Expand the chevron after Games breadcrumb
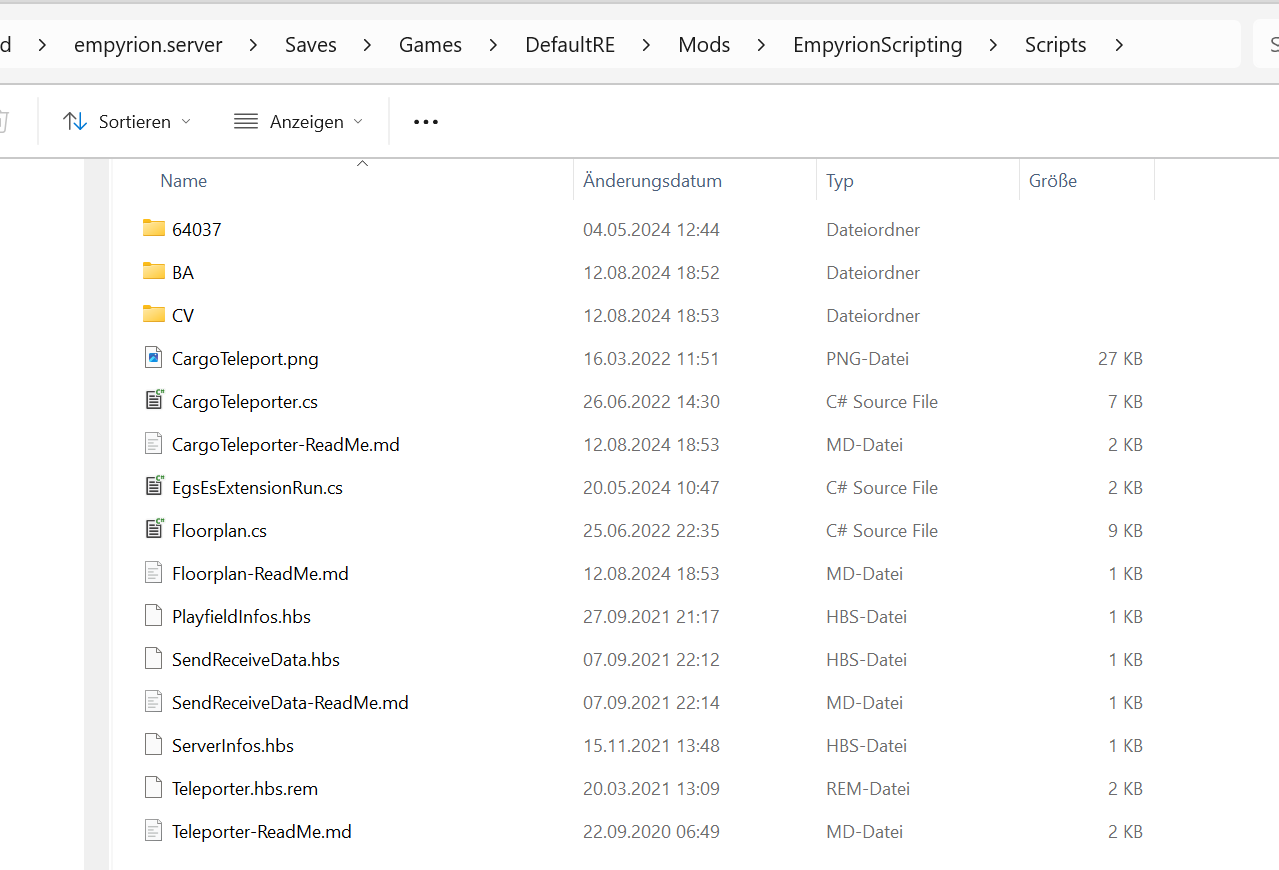This screenshot has height=870, width=1279. click(493, 45)
